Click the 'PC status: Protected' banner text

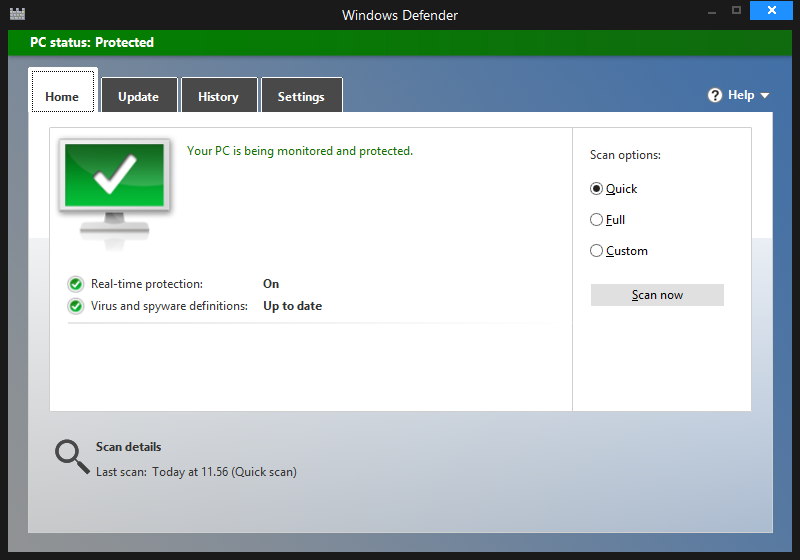click(x=92, y=42)
